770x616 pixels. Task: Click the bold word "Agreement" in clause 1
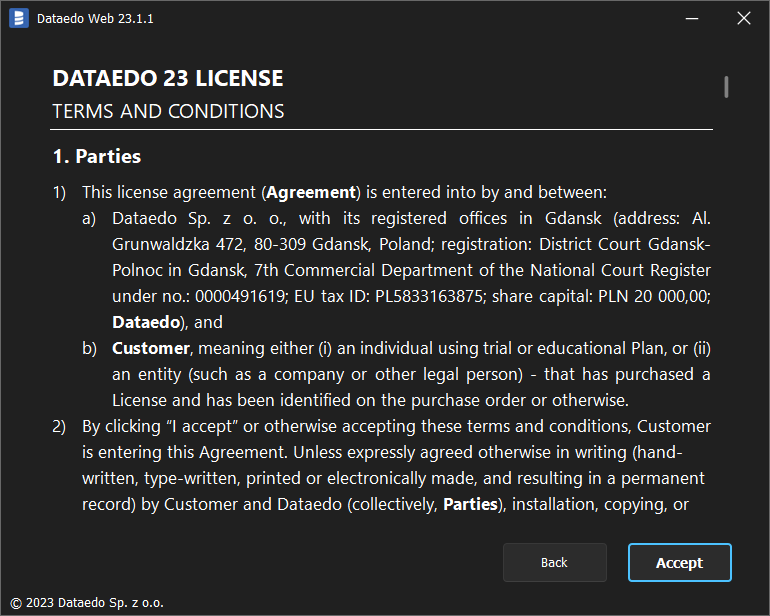click(x=311, y=192)
